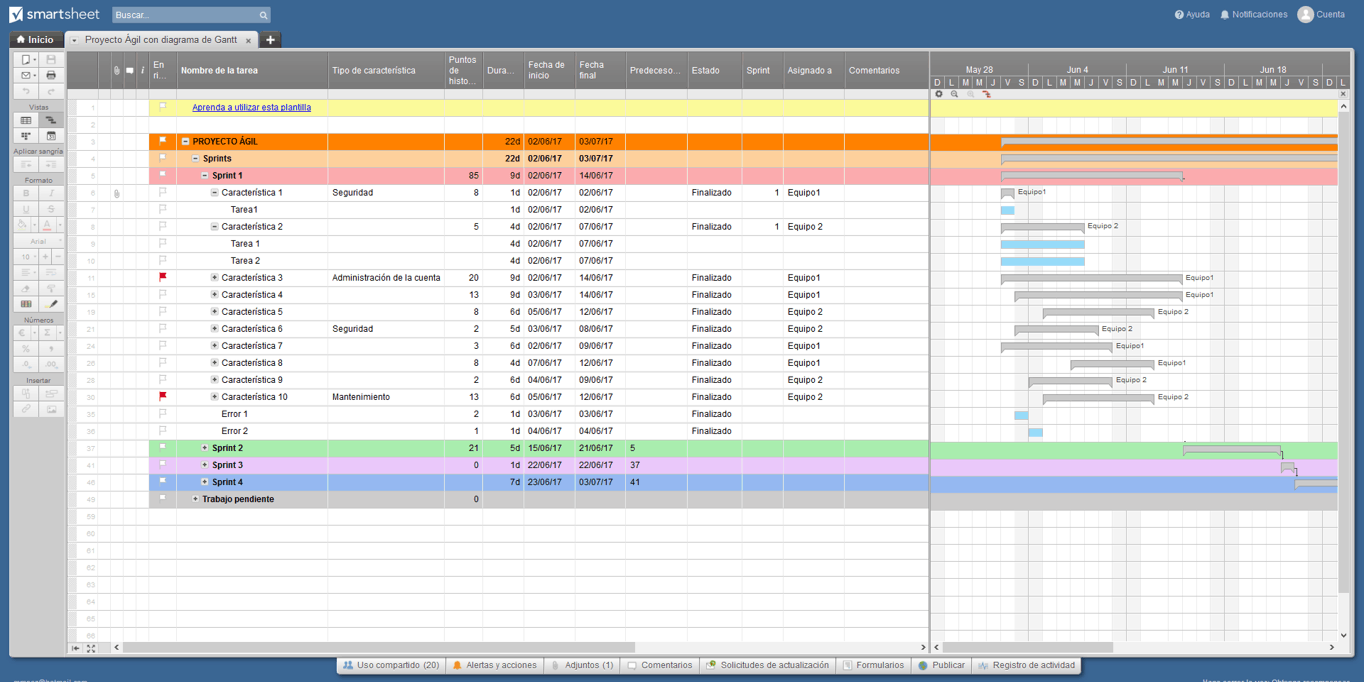Click the Ayuda help link

coord(1191,15)
